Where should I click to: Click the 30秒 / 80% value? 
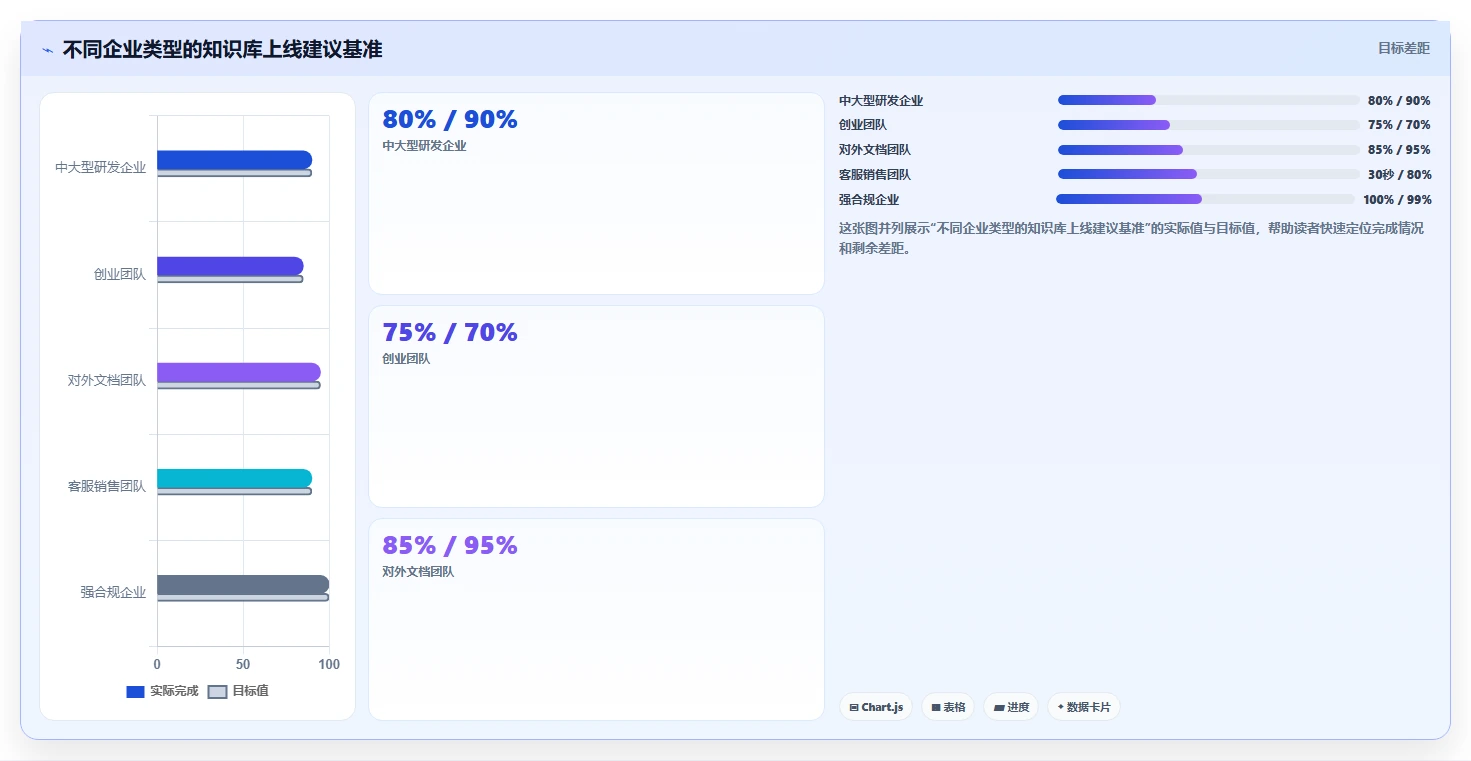pyautogui.click(x=1400, y=174)
